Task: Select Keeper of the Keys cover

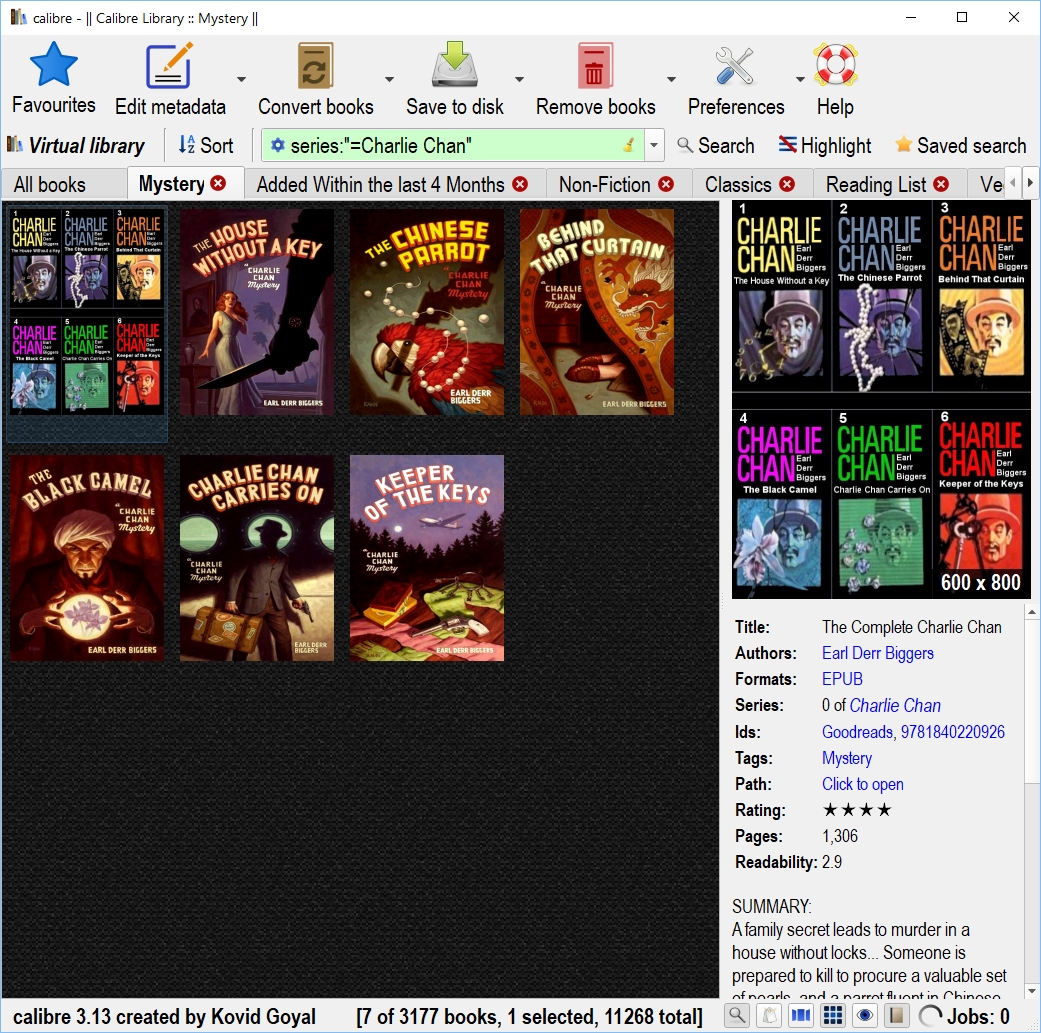Action: pos(427,558)
